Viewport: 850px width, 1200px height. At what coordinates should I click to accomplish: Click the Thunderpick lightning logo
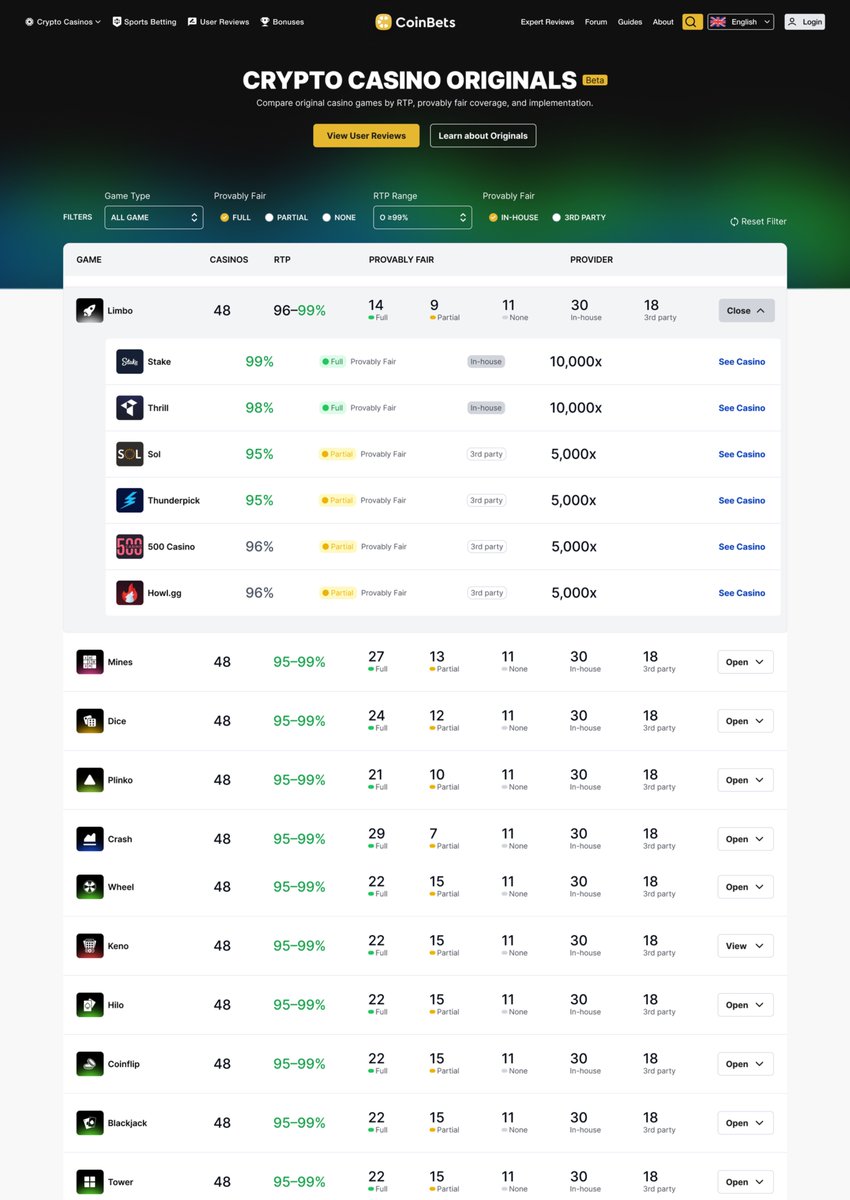coord(130,500)
